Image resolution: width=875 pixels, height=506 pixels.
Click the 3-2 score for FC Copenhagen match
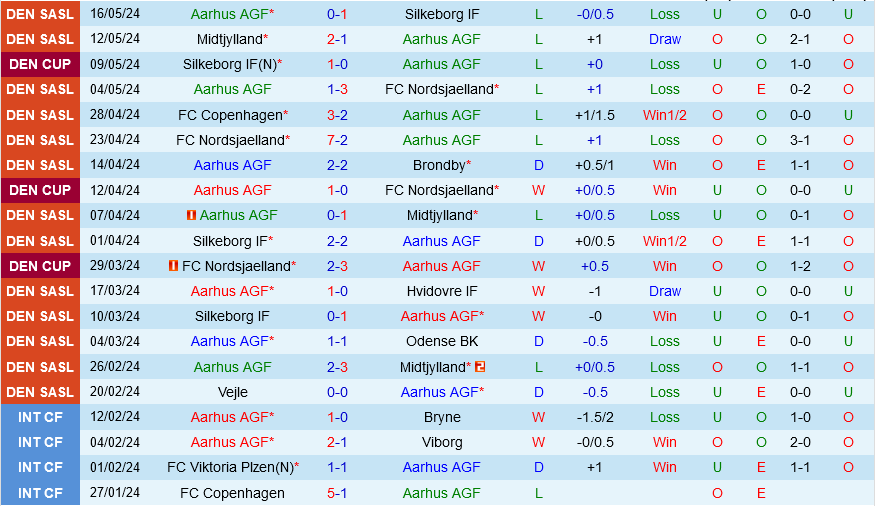click(x=337, y=115)
